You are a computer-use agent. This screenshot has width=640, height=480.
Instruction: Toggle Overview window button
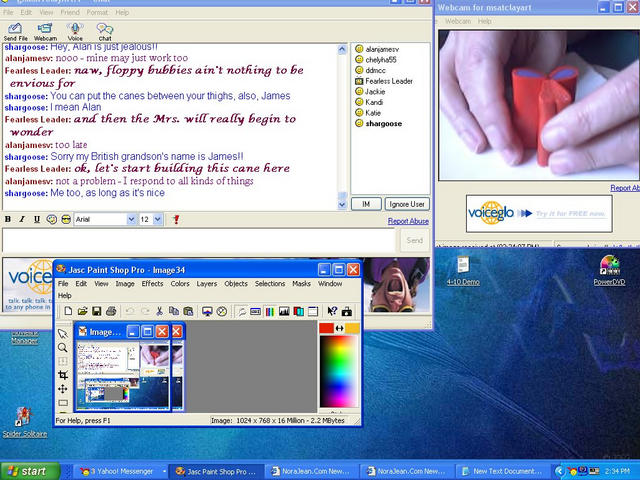point(313,311)
